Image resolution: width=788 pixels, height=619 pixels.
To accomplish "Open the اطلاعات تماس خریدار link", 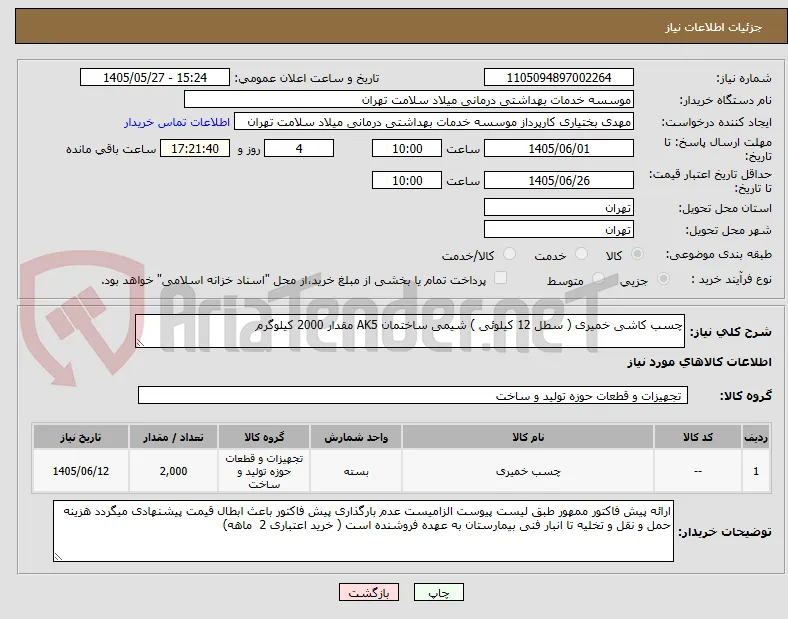I will coord(177,122).
